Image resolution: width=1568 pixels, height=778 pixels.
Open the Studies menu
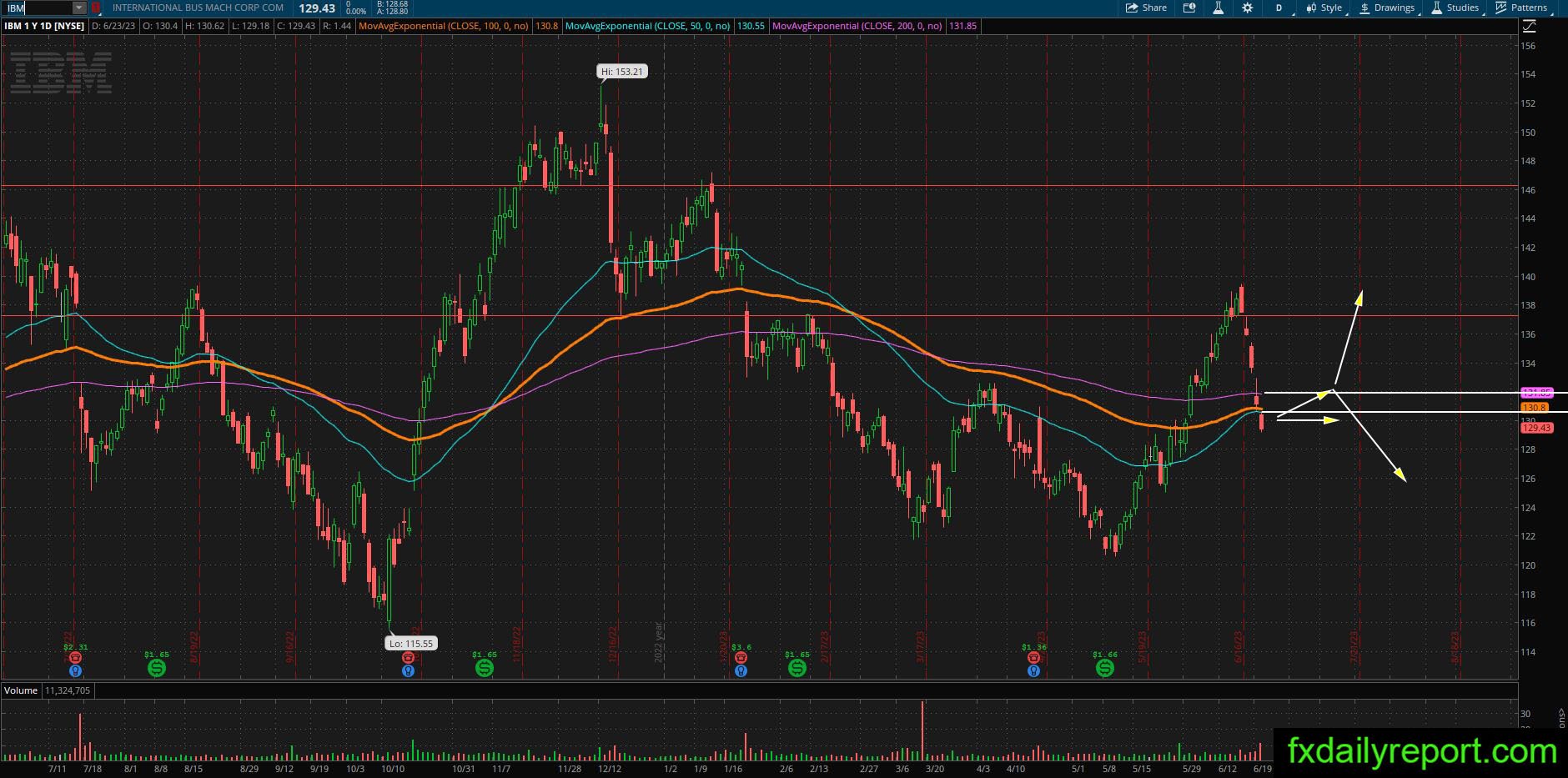pyautogui.click(x=1455, y=8)
